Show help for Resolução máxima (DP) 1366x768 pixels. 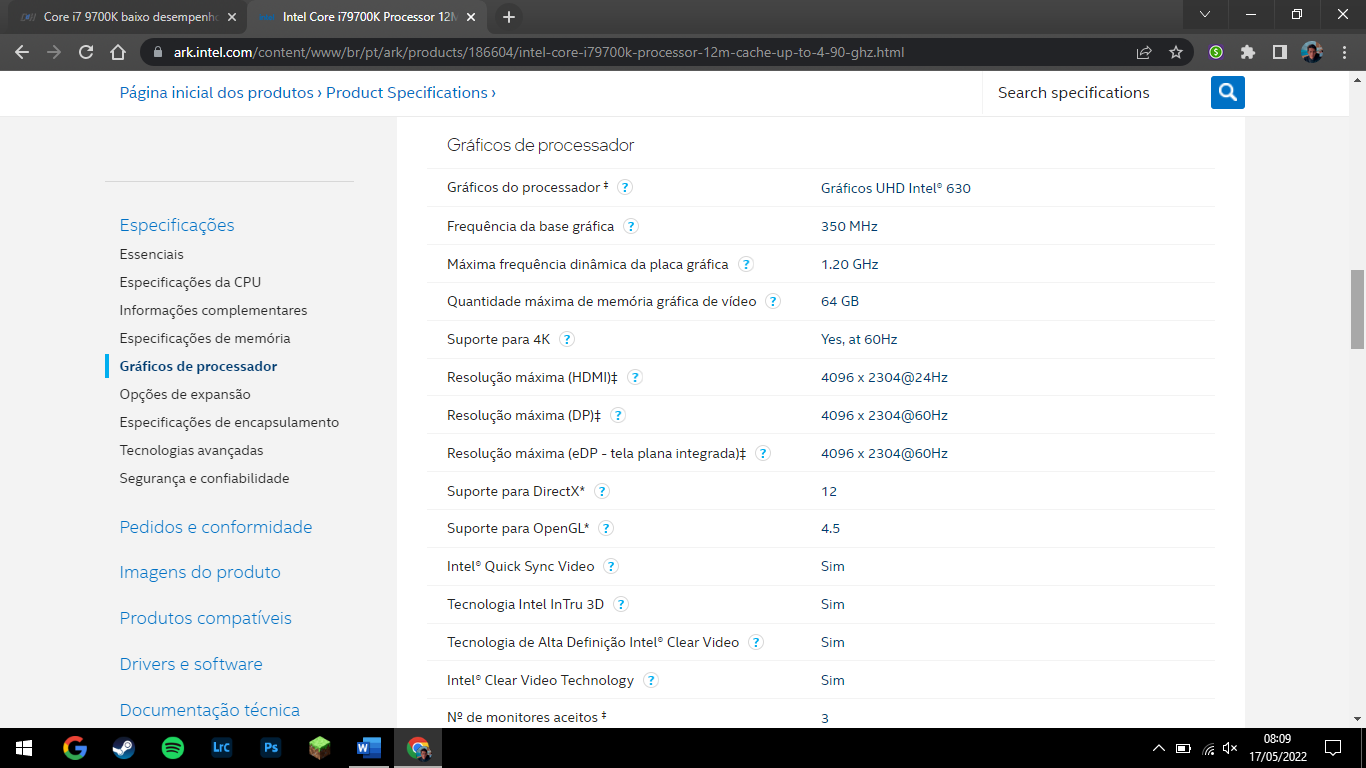click(x=618, y=415)
